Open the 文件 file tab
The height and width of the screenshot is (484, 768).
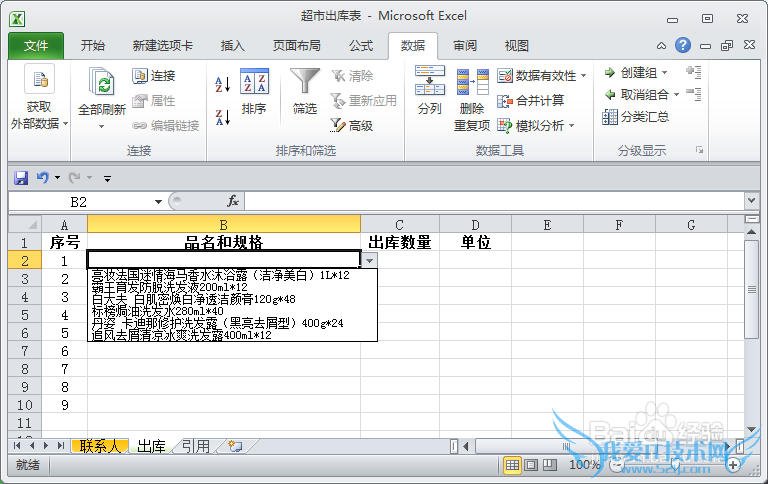[36, 46]
